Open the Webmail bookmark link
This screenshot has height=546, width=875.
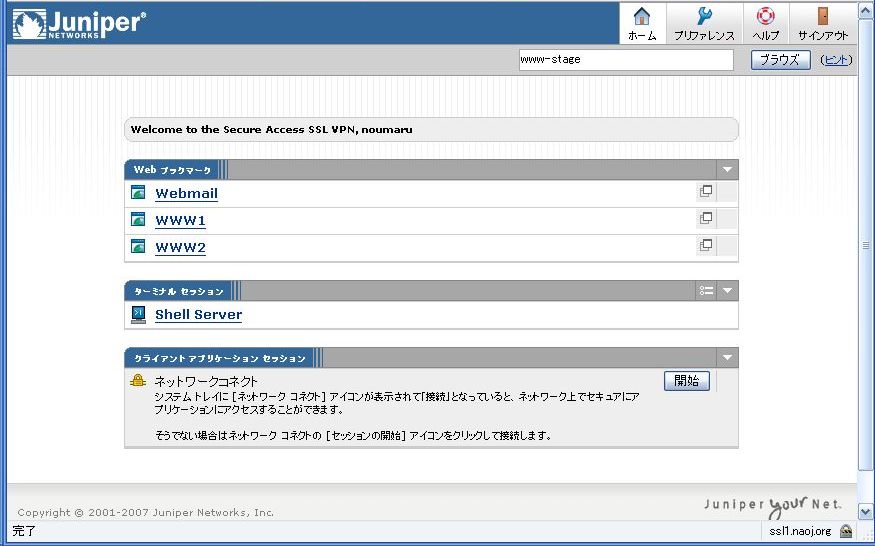click(x=186, y=194)
